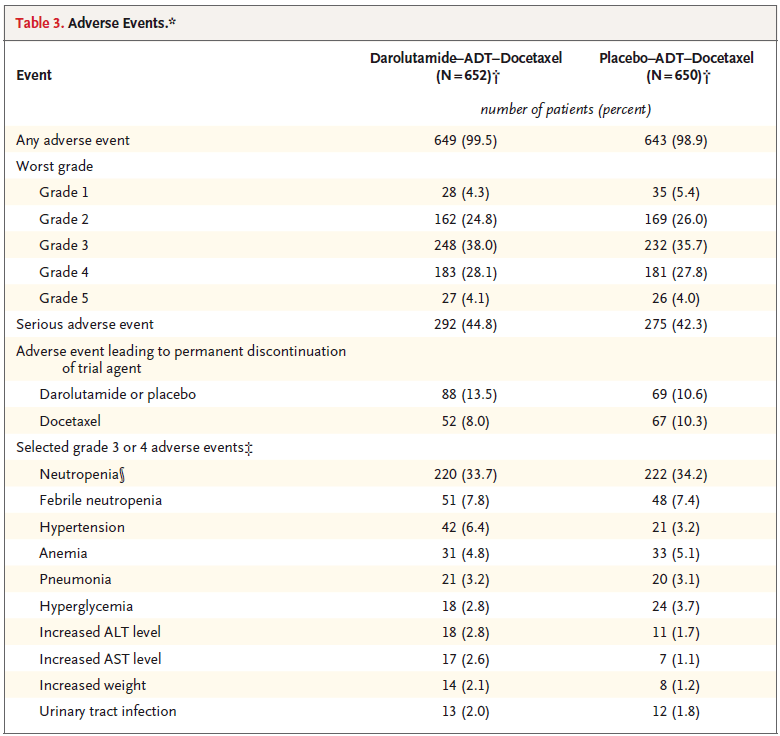Click the "Worst grade" row label

pyautogui.click(x=55, y=166)
